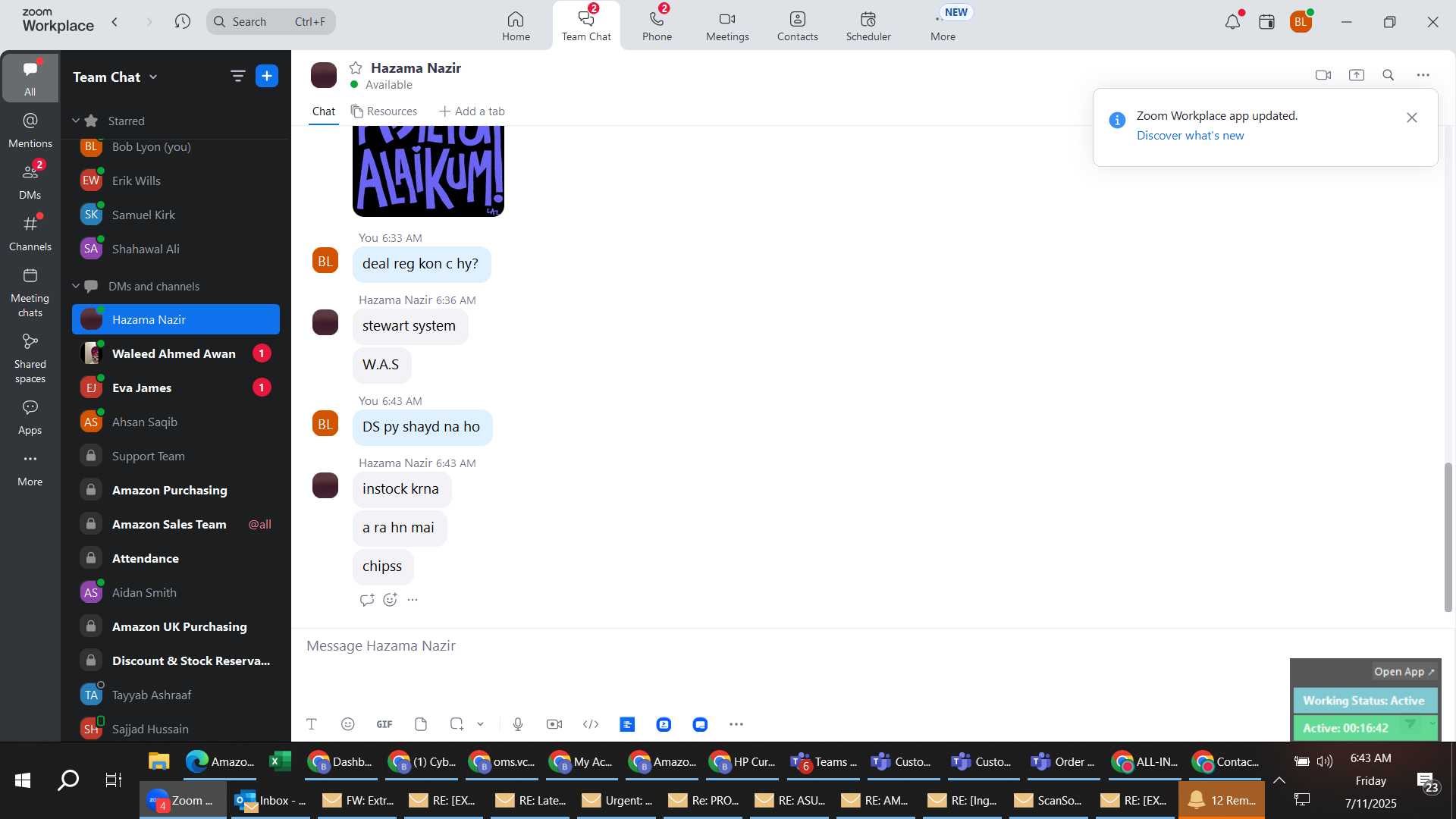Open Shared spaces sidebar section

pyautogui.click(x=30, y=358)
